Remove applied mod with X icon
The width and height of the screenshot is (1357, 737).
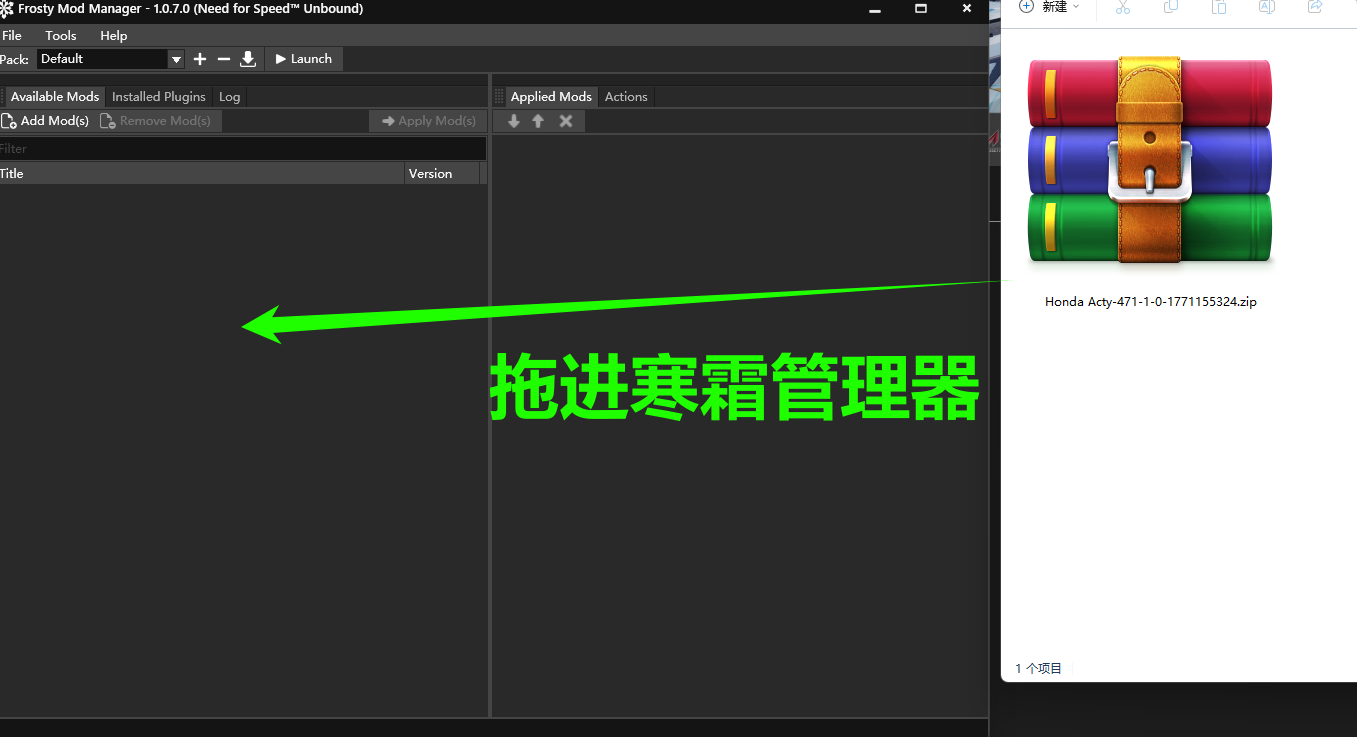click(566, 121)
